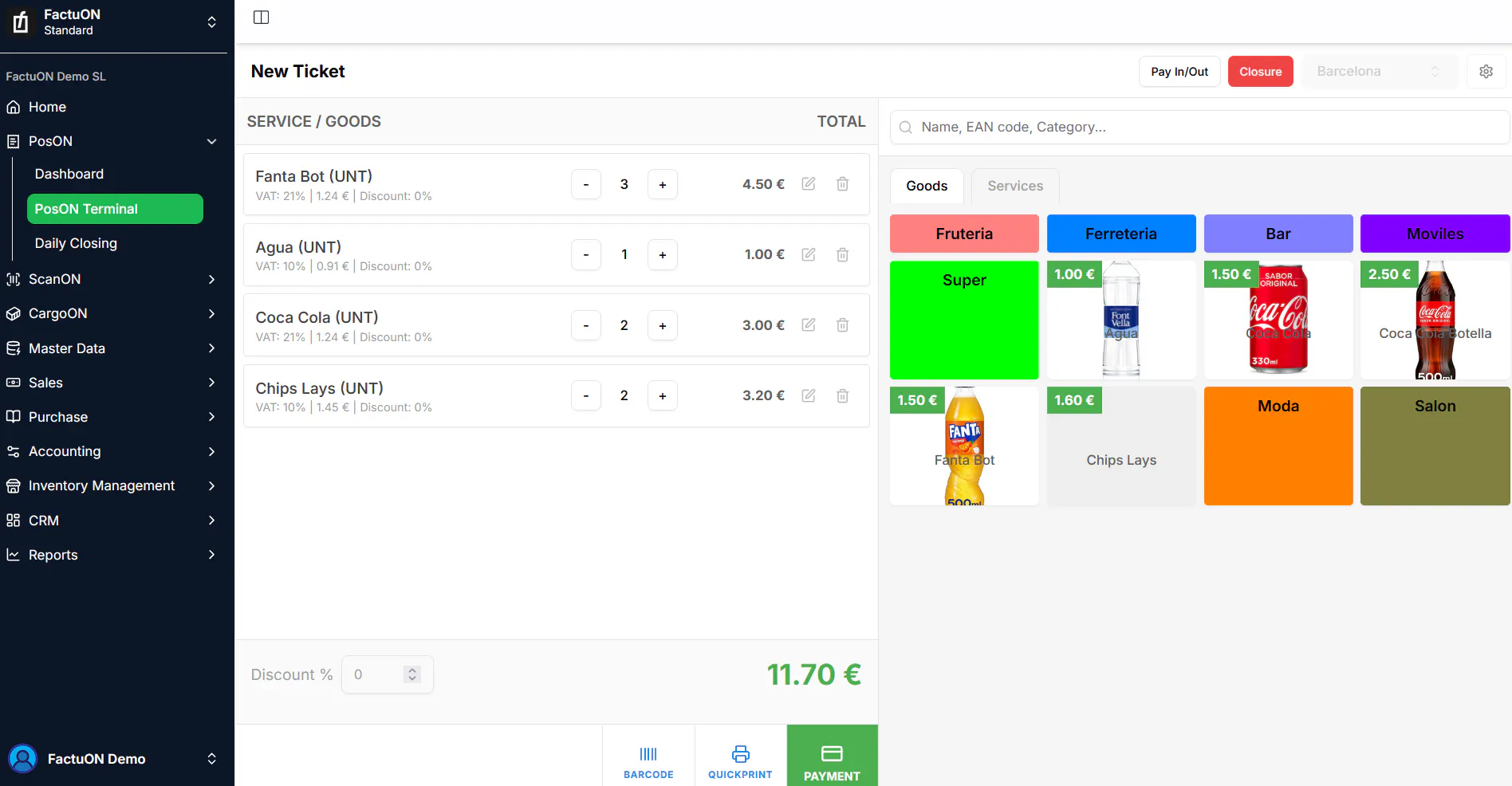Select the PosON Terminal menu item
Screen dimensions: 1512x786
[x=115, y=209]
